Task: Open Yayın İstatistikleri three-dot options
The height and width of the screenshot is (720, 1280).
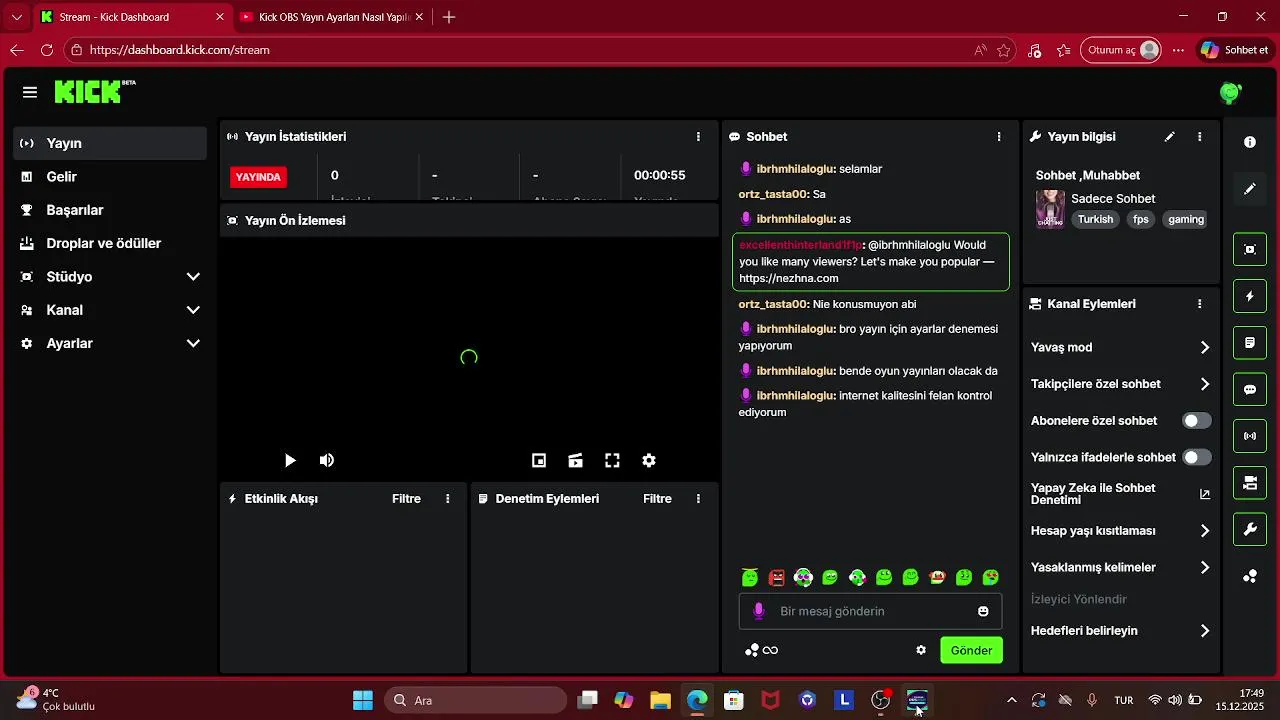Action: tap(698, 136)
